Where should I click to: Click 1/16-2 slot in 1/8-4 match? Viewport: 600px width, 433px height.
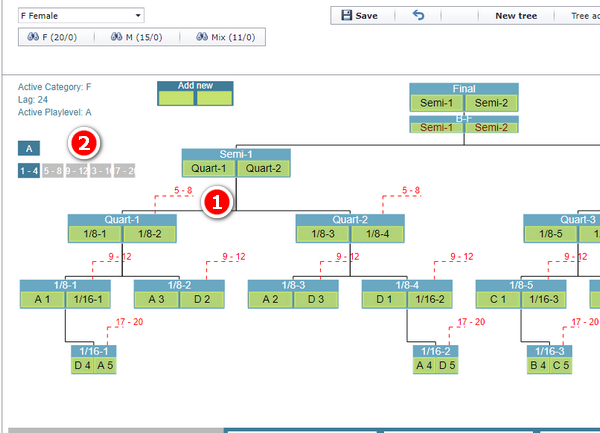tap(430, 299)
